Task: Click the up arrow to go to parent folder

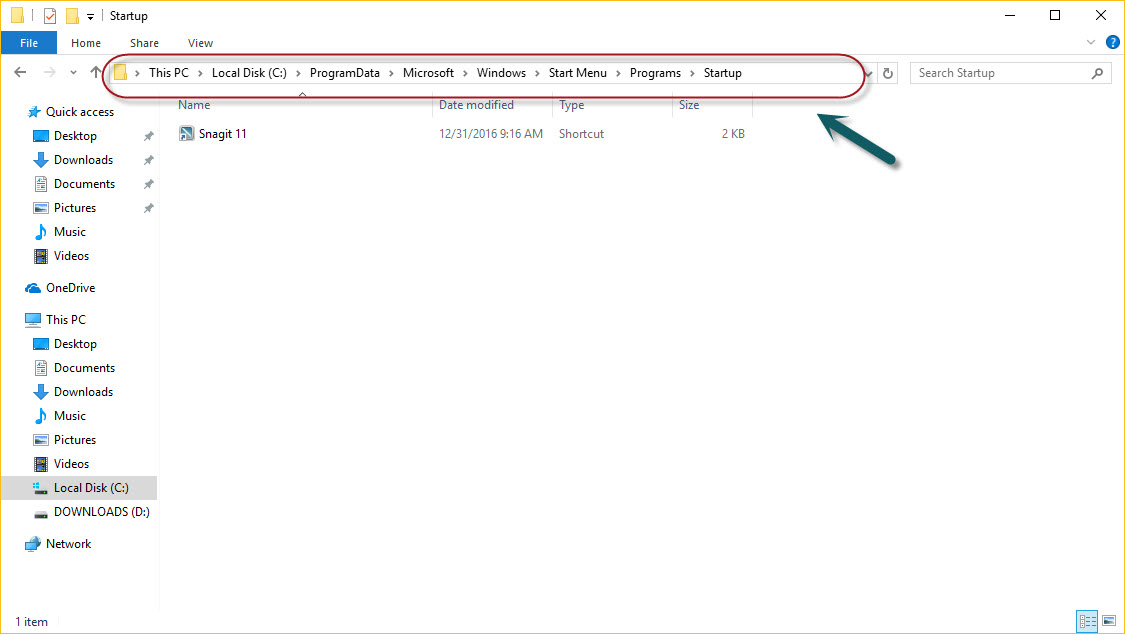Action: pos(95,72)
